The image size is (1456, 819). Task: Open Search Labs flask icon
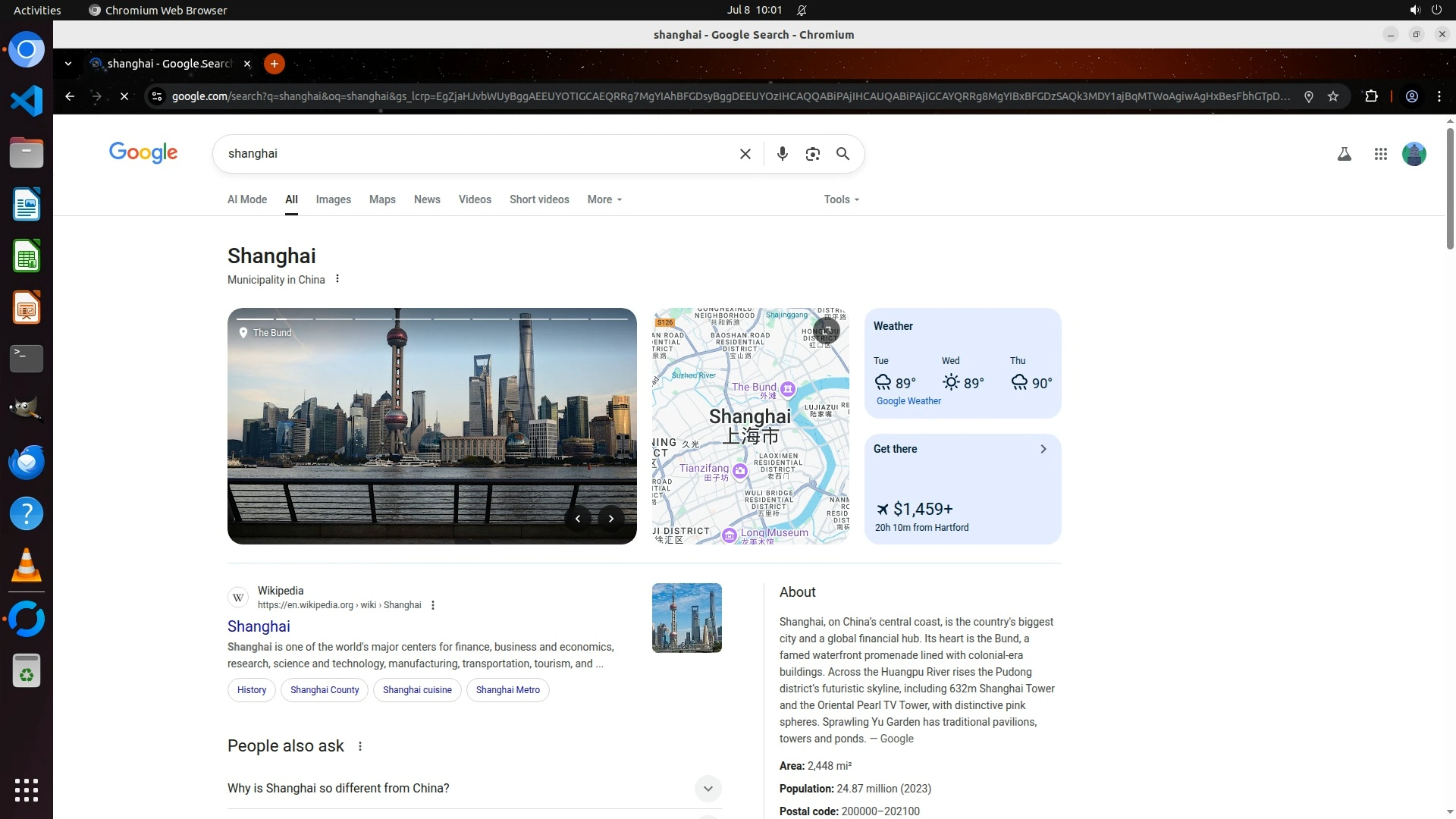pyautogui.click(x=1344, y=154)
